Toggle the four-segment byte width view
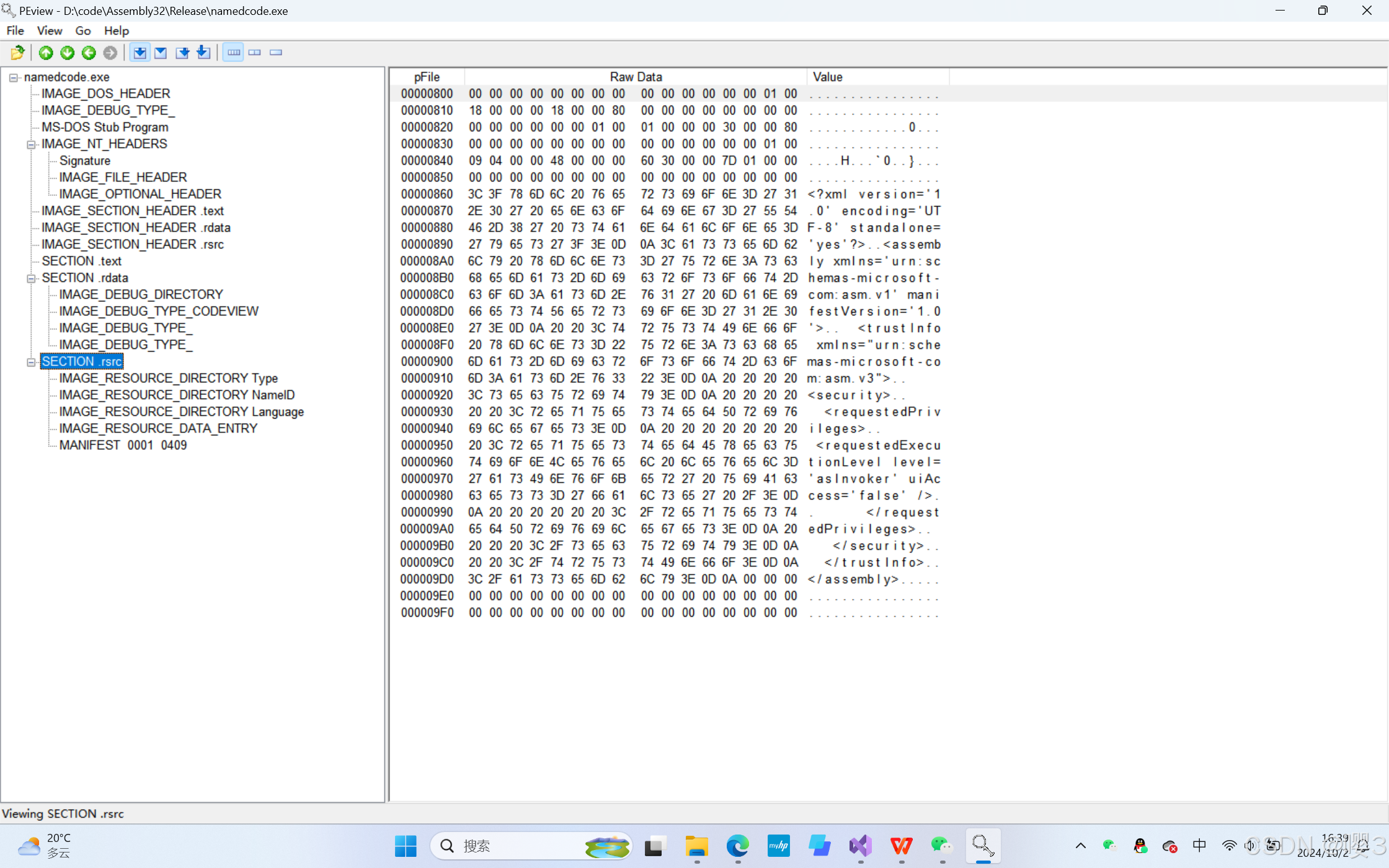1389x868 pixels. 233,53
